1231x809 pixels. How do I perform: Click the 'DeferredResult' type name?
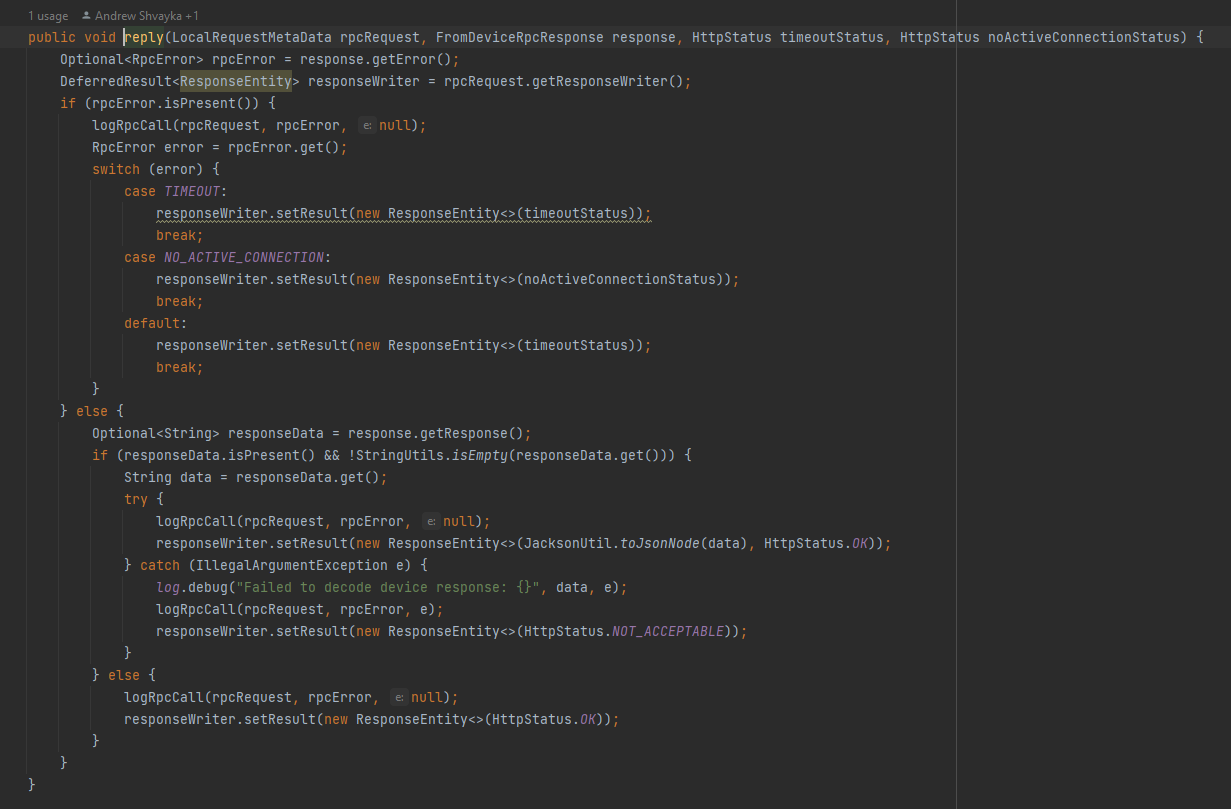tap(116, 81)
